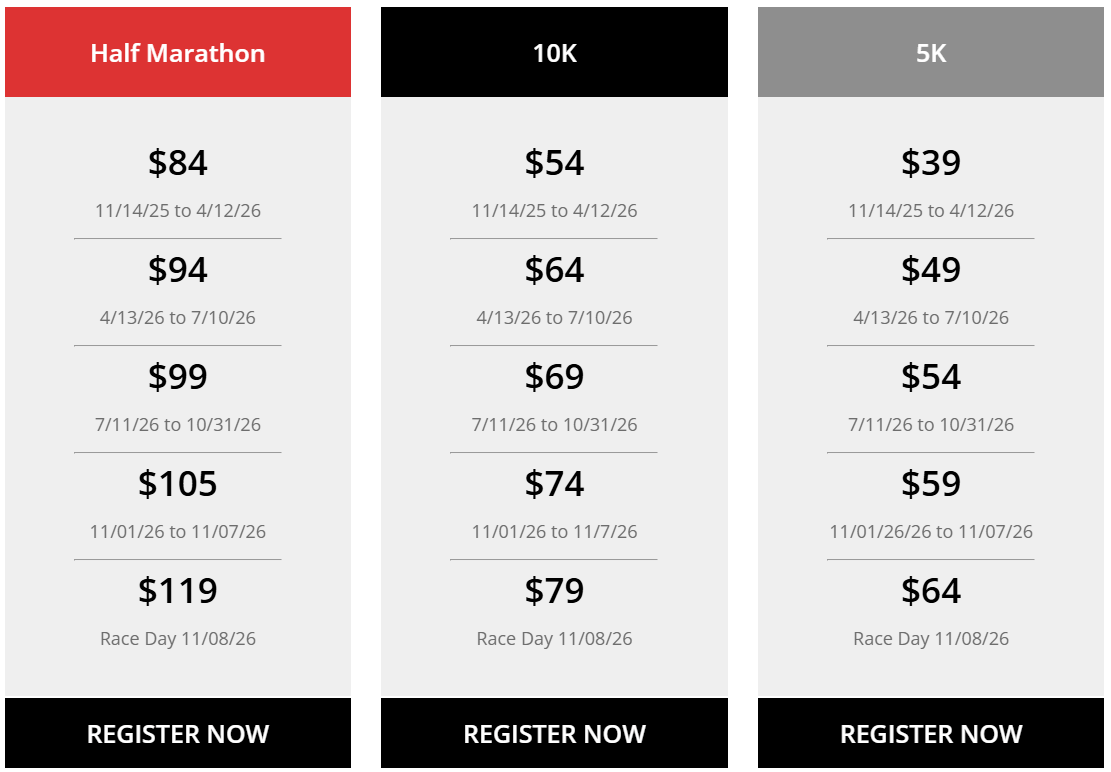1111x772 pixels.
Task: Click the 10K date range 4/13/26 to 7/10/26
Action: 554,318
